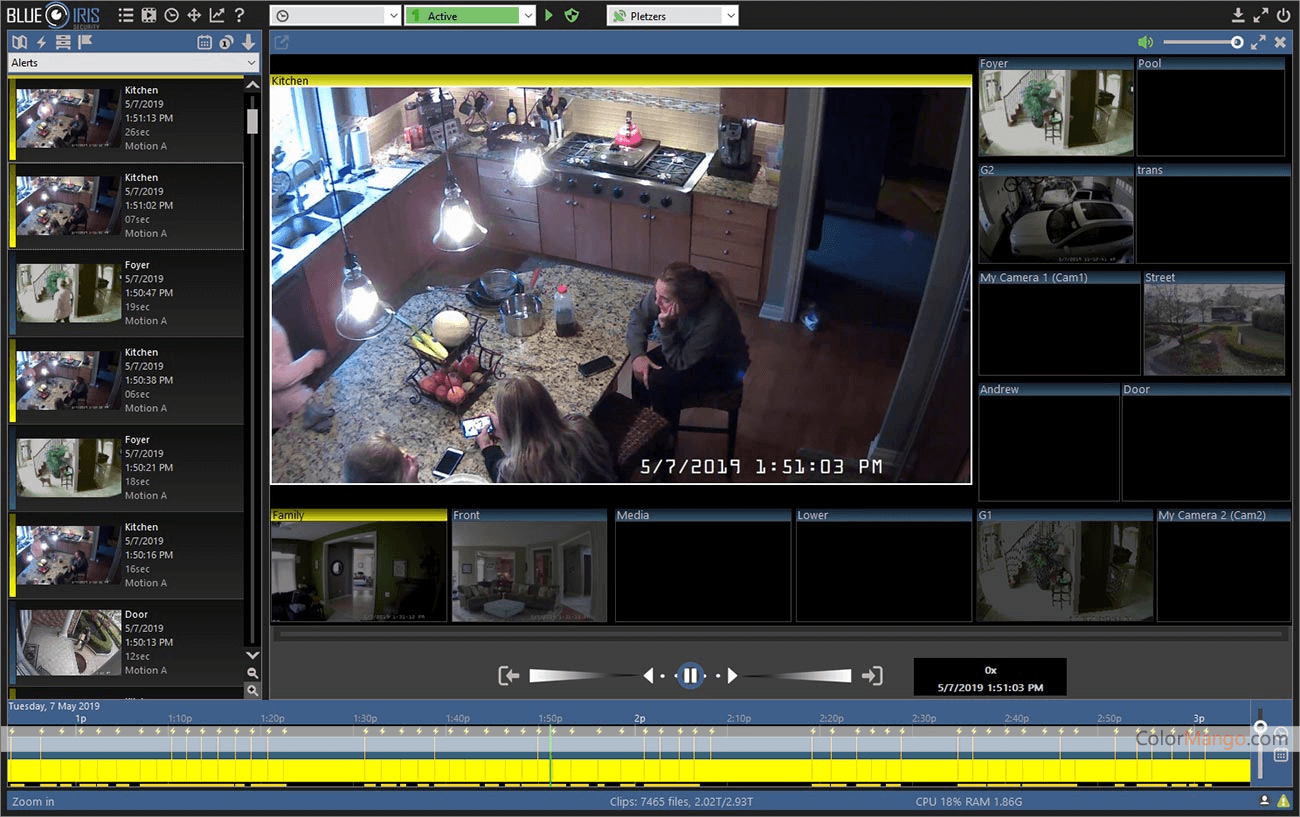Open the schedule clock icon in top toolbar
1300x817 pixels.
tap(171, 15)
